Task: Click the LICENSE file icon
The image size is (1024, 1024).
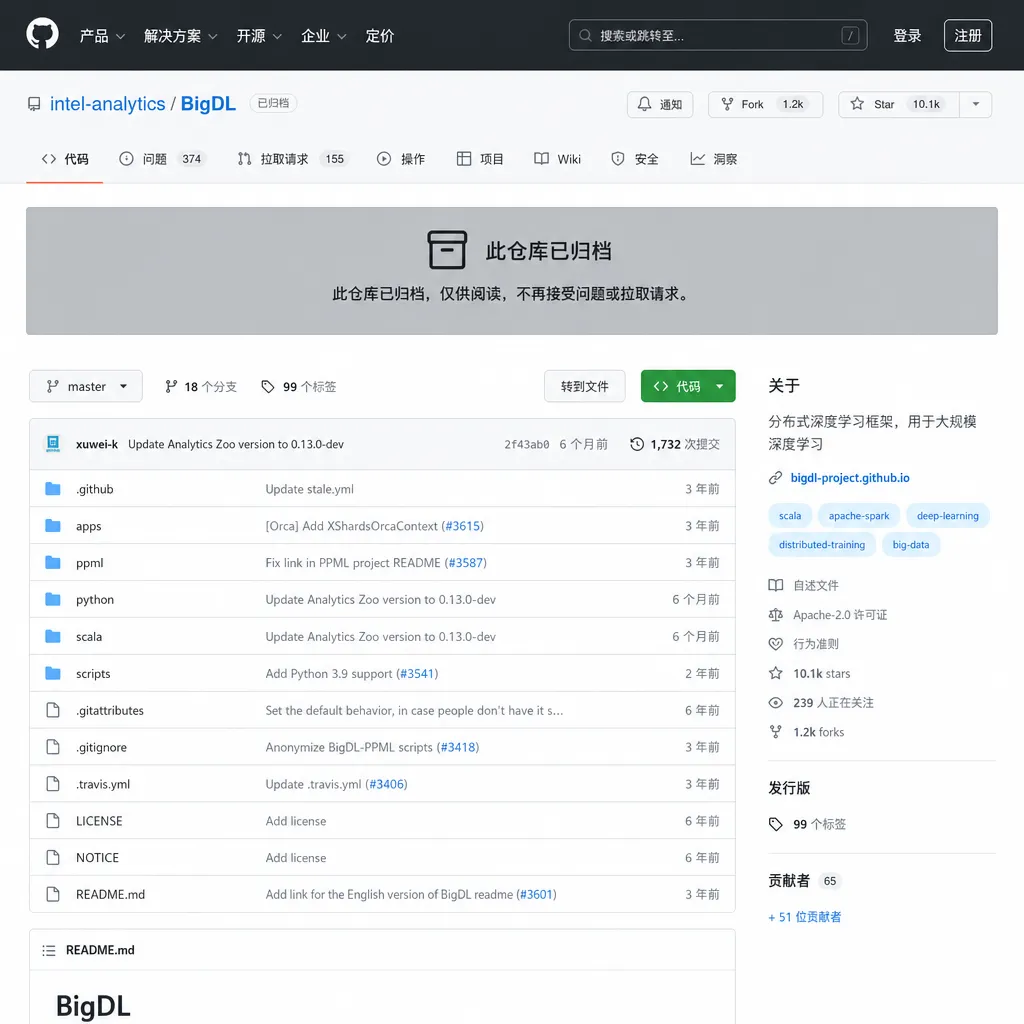Action: 53,820
